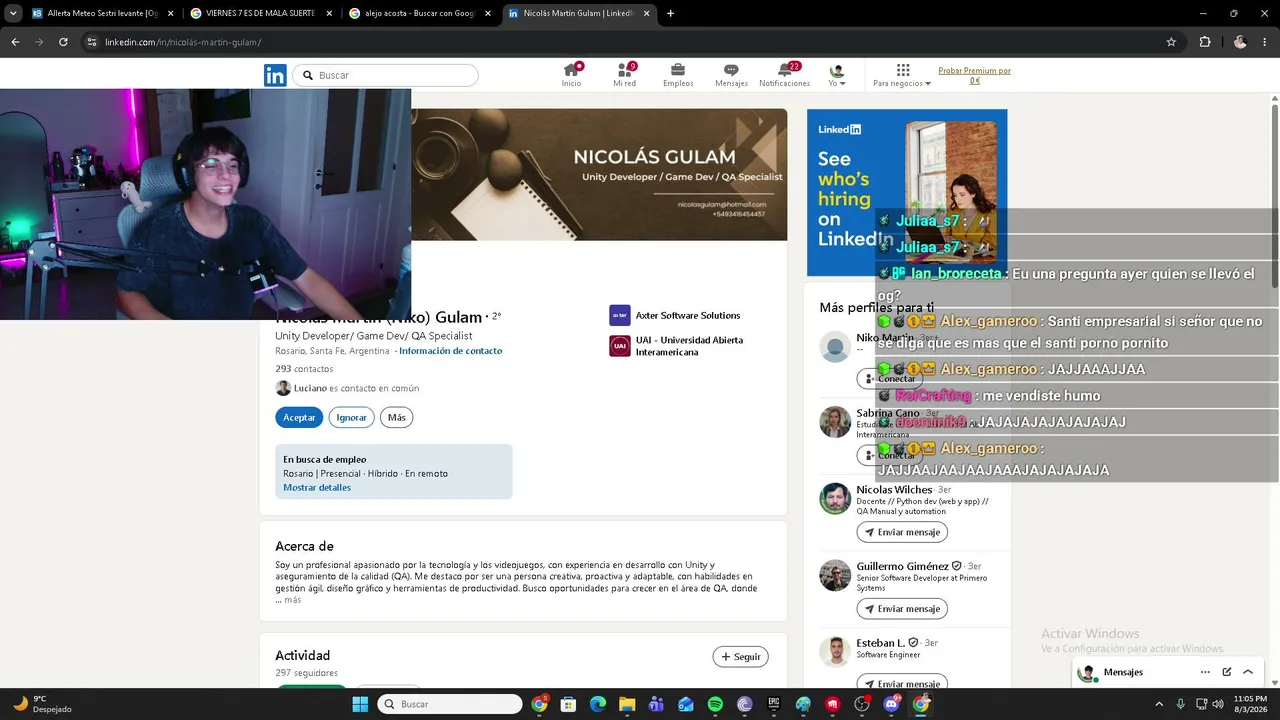Click the 297 seguidores text
Viewport: 1280px width, 720px height.
307,673
